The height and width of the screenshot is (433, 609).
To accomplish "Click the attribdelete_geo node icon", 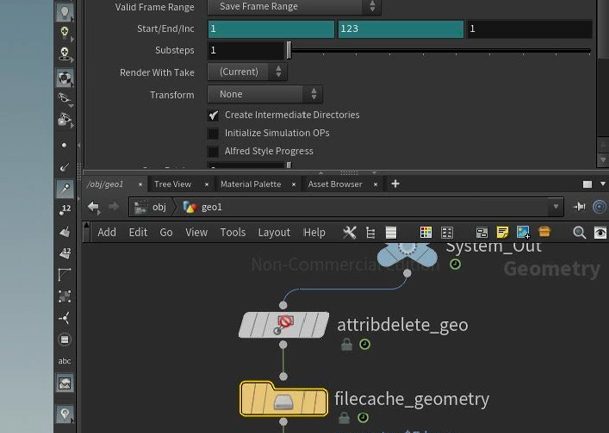I will (284, 324).
